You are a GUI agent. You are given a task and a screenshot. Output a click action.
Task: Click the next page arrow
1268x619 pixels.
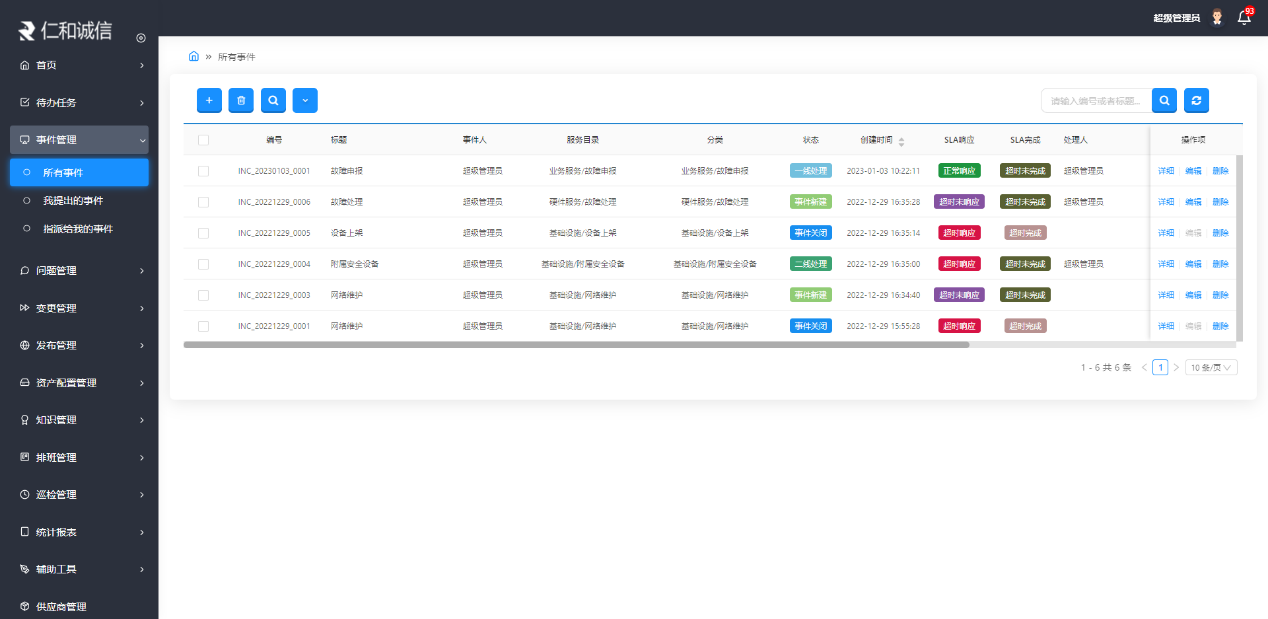[1176, 367]
